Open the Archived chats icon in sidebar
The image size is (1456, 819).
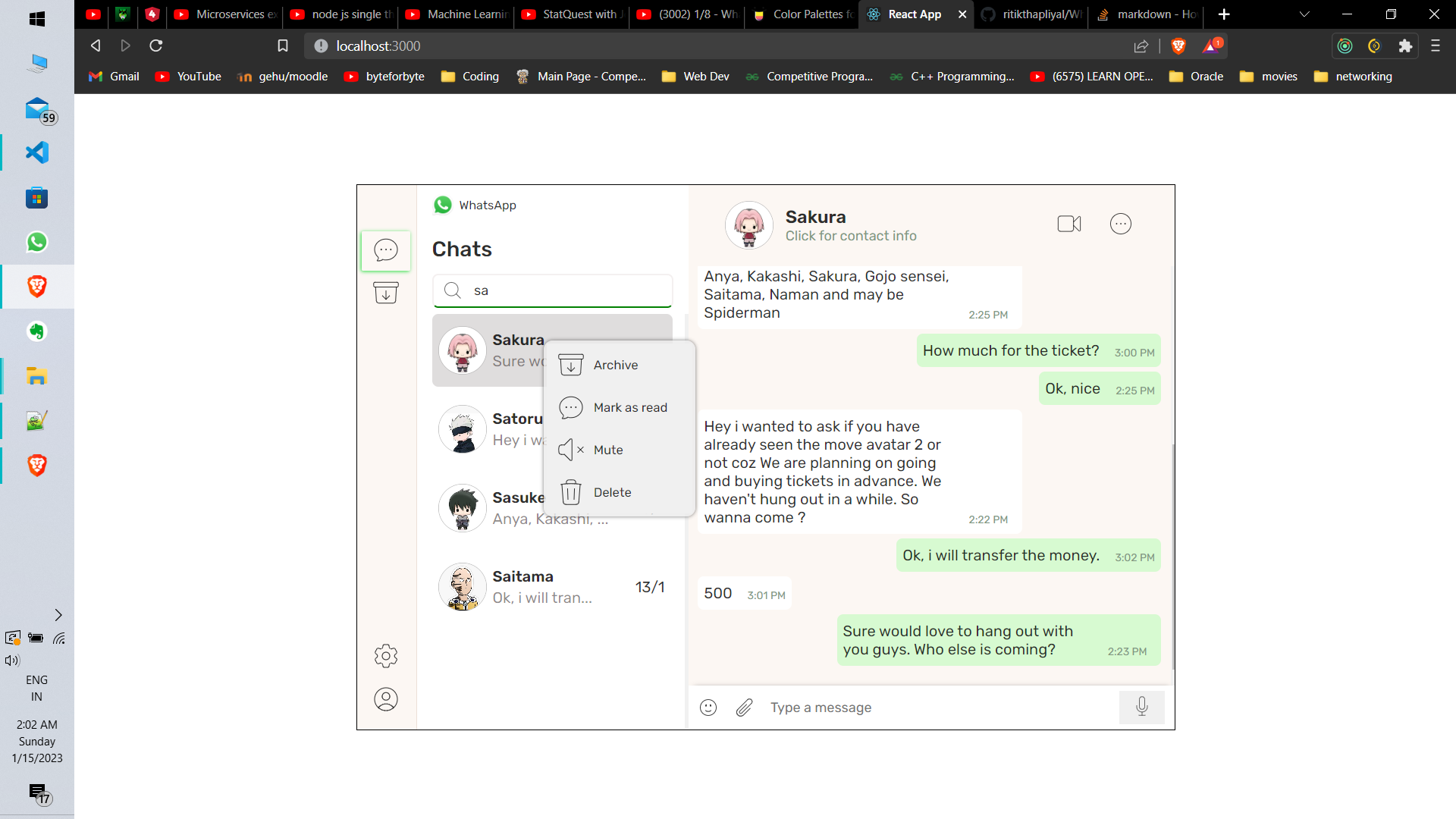pyautogui.click(x=386, y=293)
